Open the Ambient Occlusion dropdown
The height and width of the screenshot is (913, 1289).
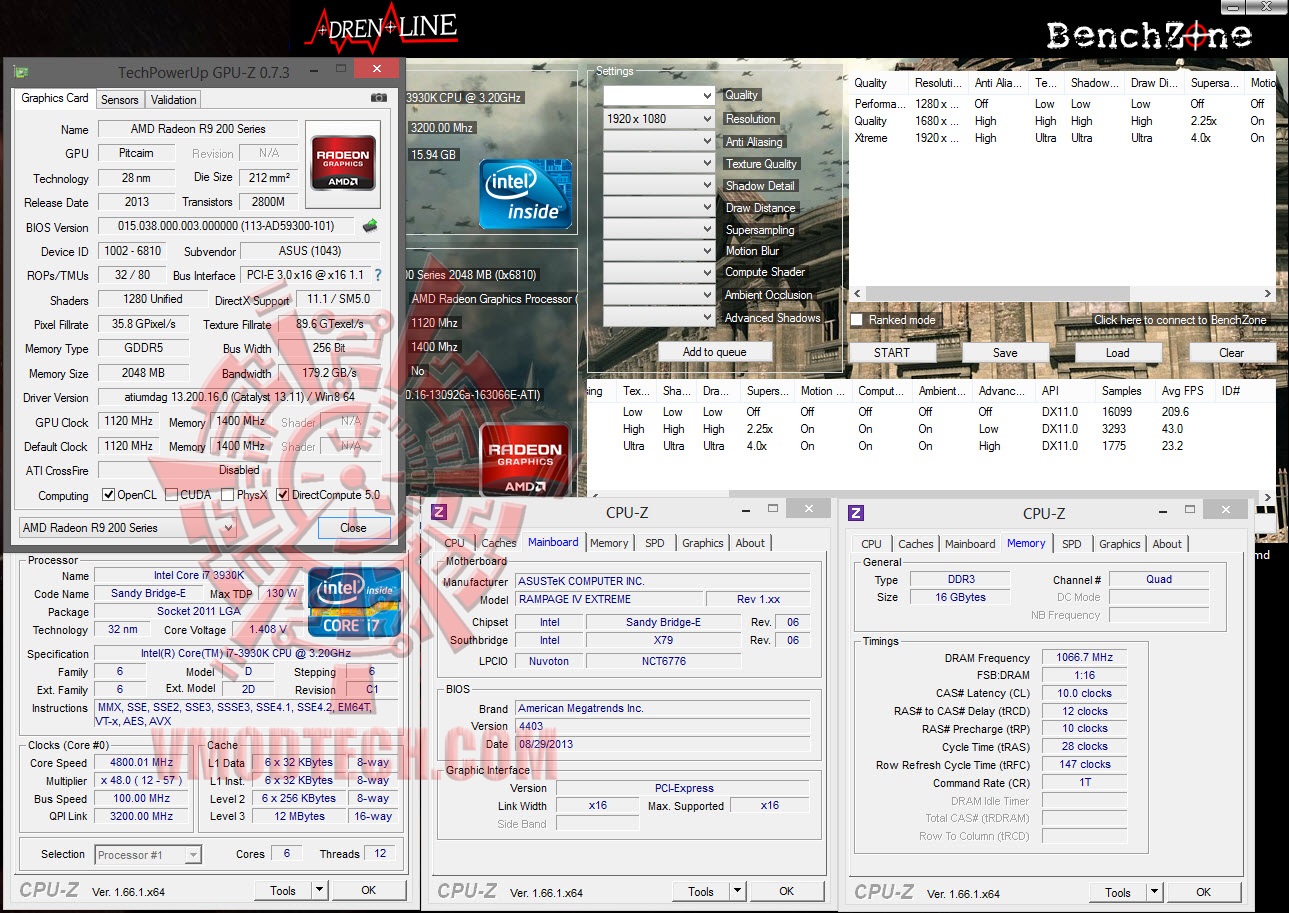(x=659, y=295)
